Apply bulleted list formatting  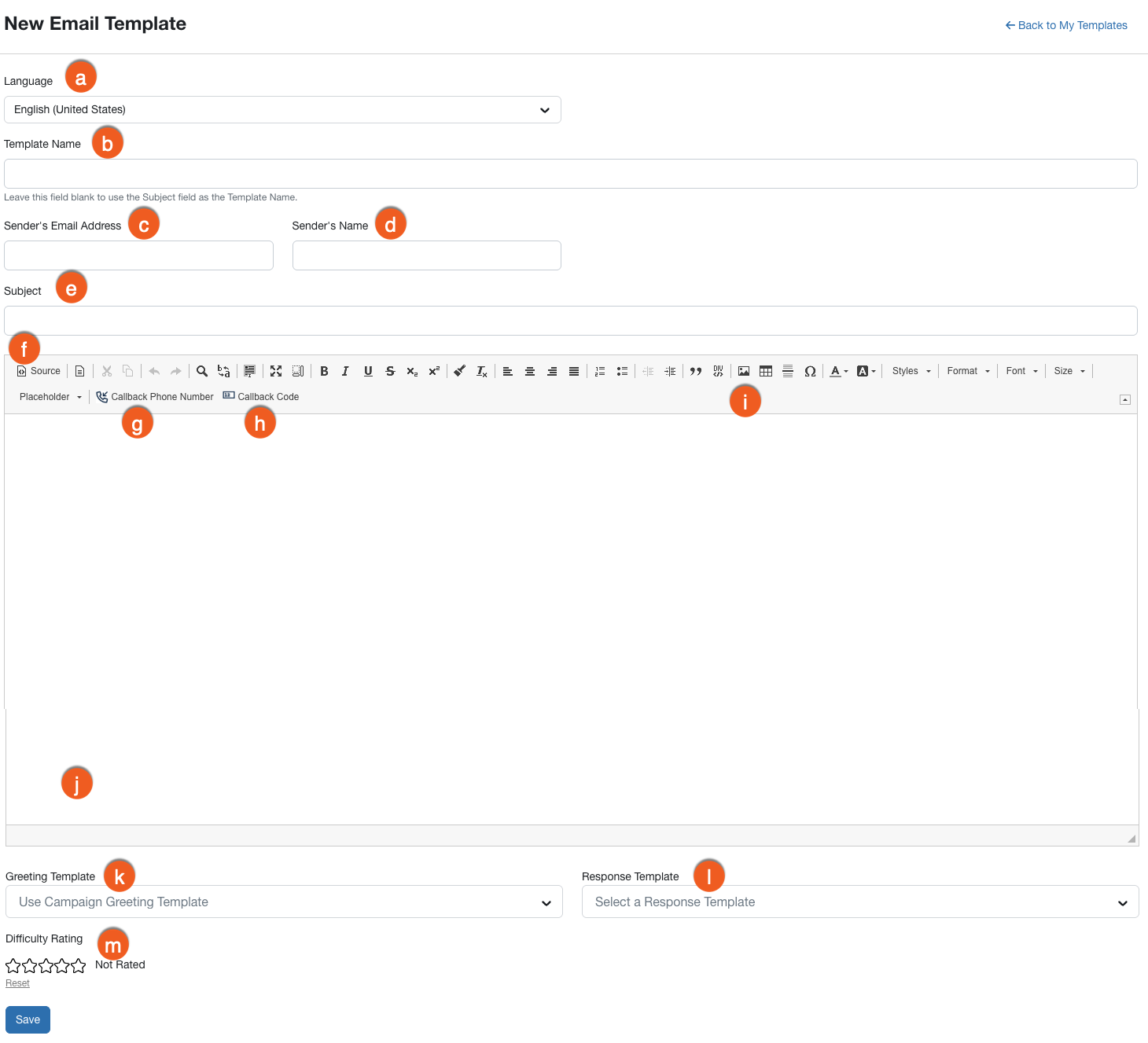(622, 370)
